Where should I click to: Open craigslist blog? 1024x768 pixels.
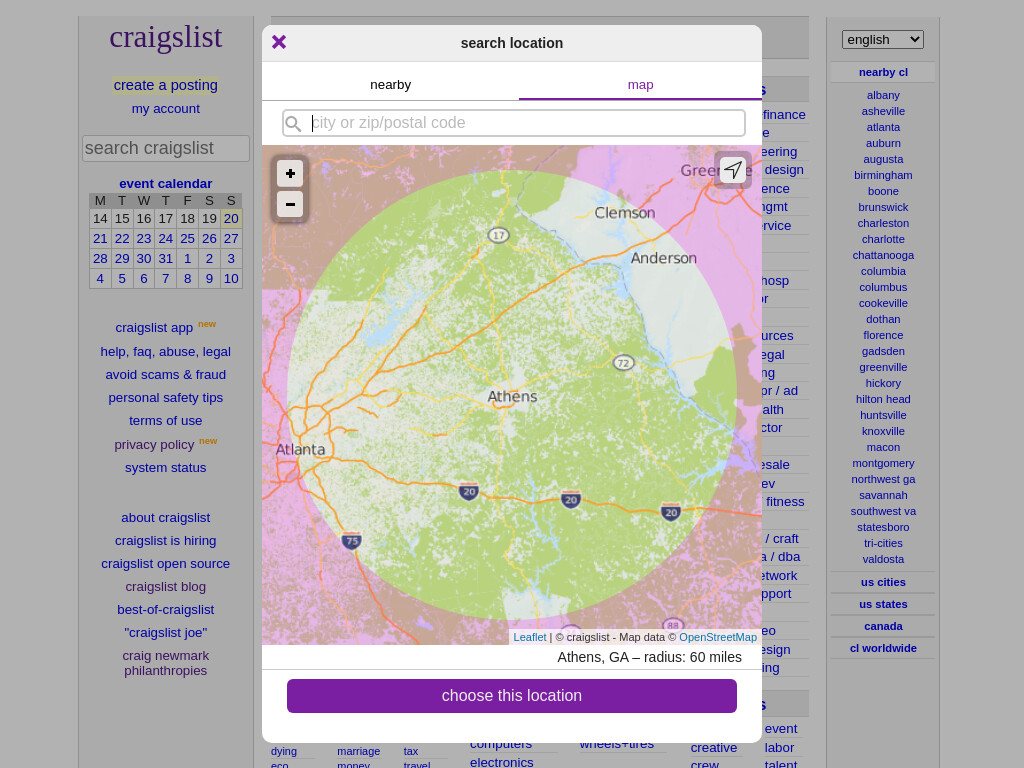(166, 586)
